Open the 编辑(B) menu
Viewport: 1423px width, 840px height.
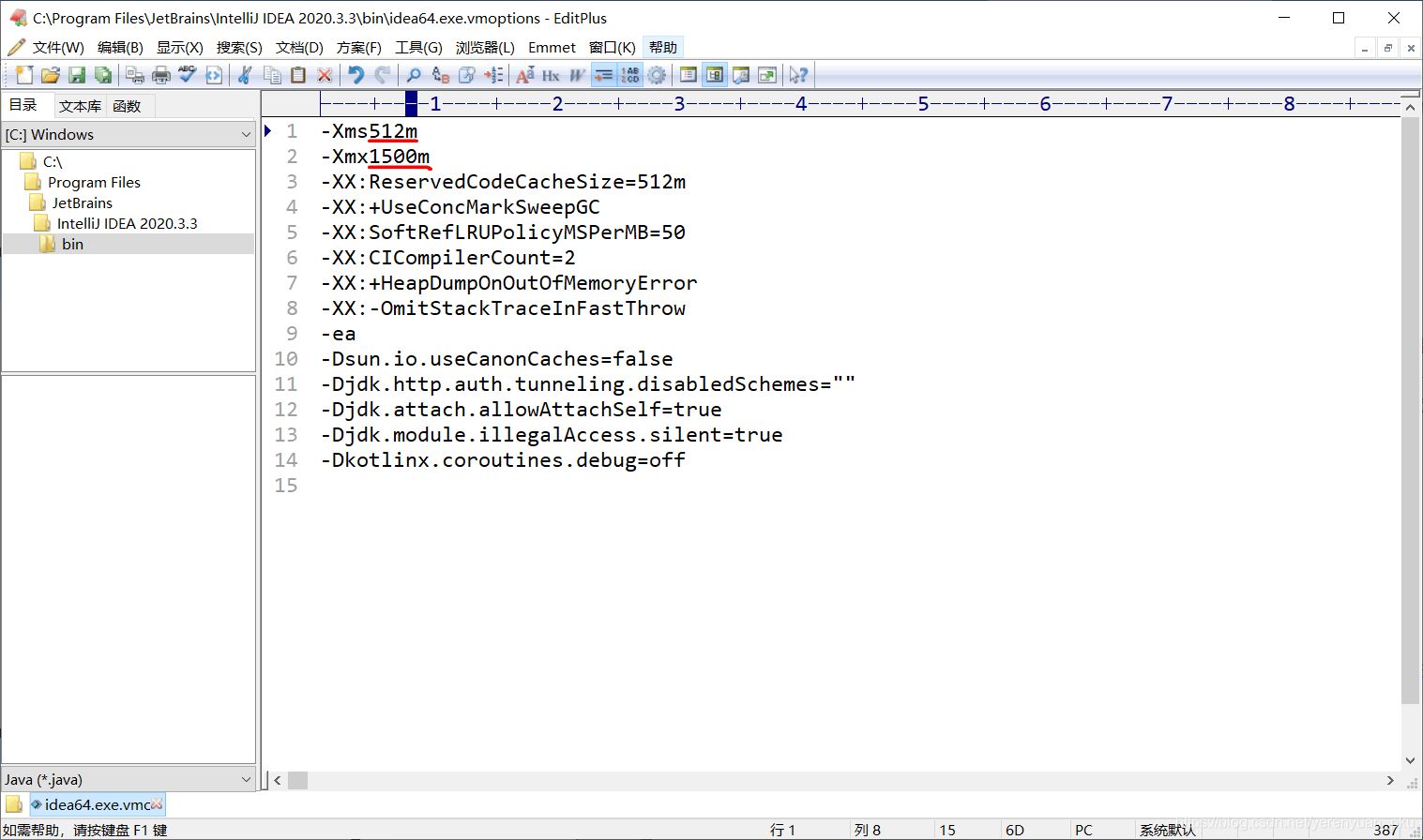pos(120,47)
